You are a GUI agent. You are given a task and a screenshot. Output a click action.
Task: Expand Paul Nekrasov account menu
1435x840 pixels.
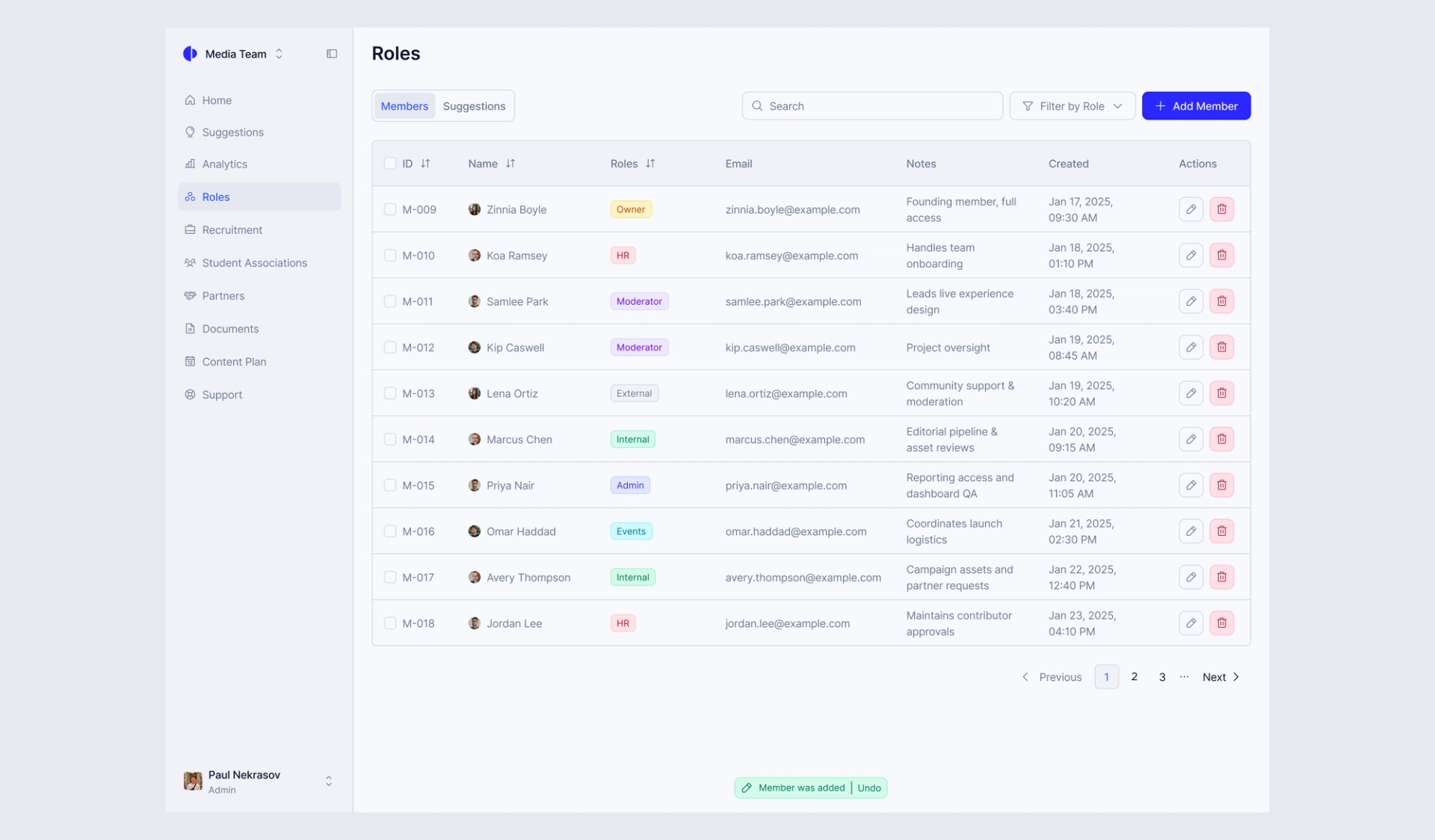point(329,781)
